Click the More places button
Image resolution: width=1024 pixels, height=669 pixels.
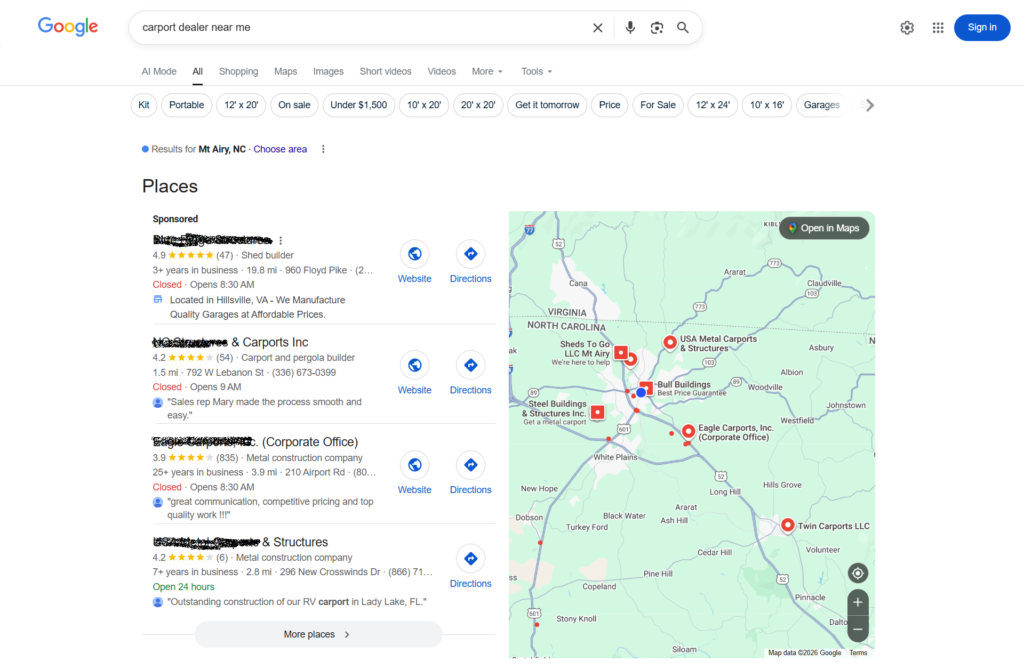coord(318,634)
